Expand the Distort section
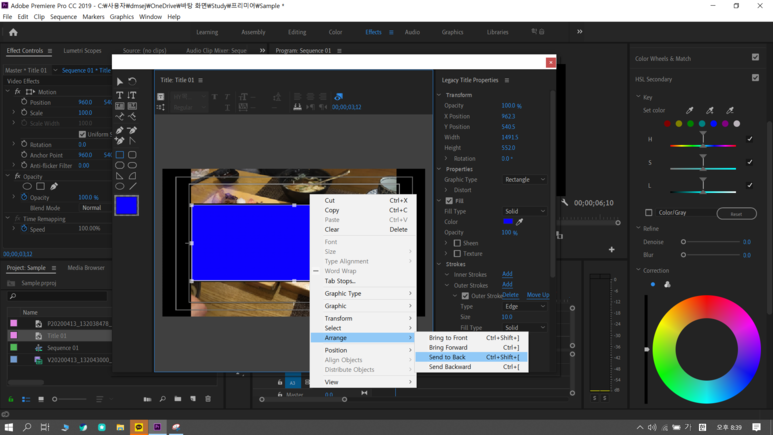The image size is (773, 435). [447, 190]
